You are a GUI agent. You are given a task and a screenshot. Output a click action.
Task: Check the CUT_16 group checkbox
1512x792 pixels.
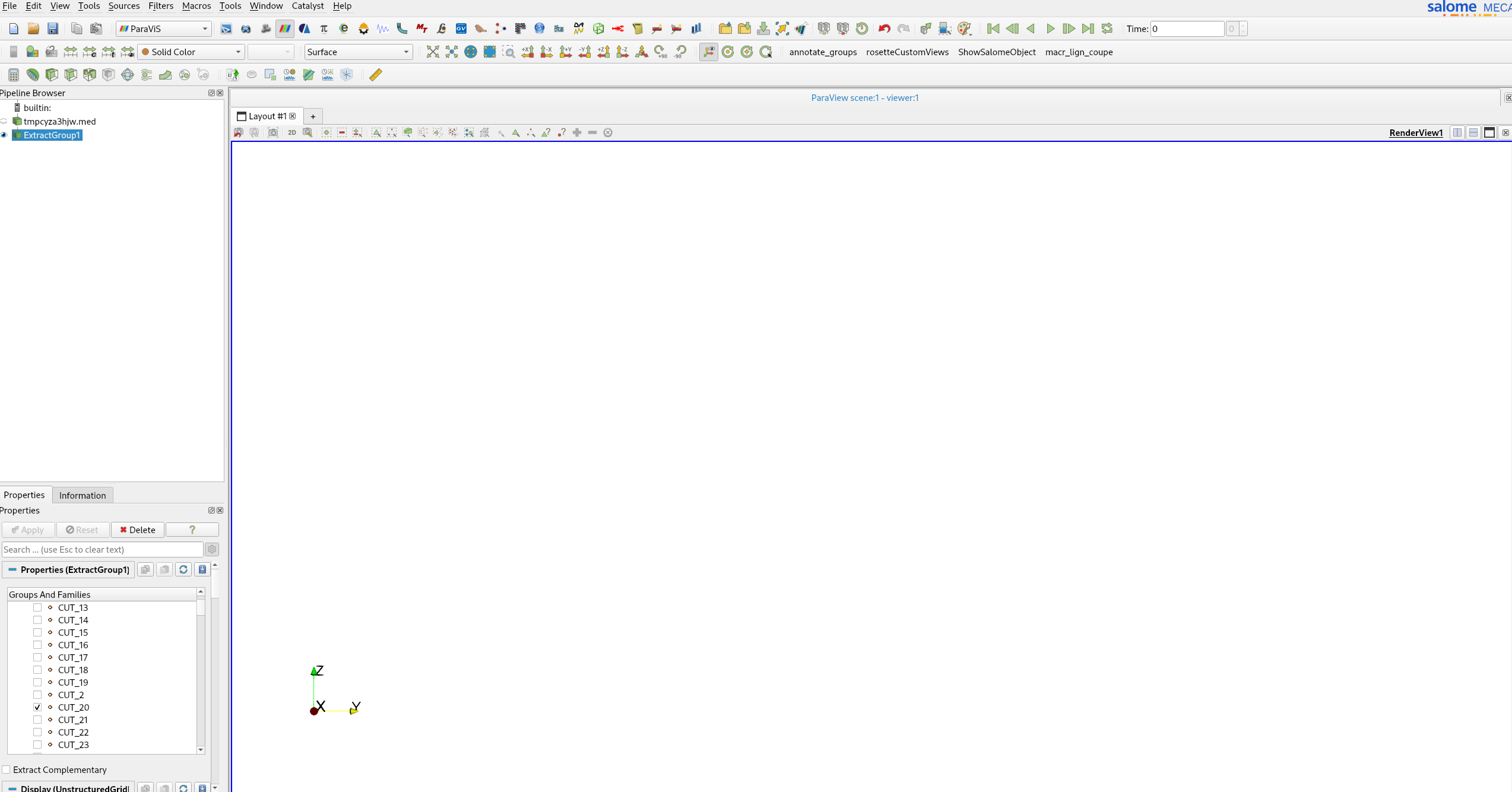pos(37,645)
